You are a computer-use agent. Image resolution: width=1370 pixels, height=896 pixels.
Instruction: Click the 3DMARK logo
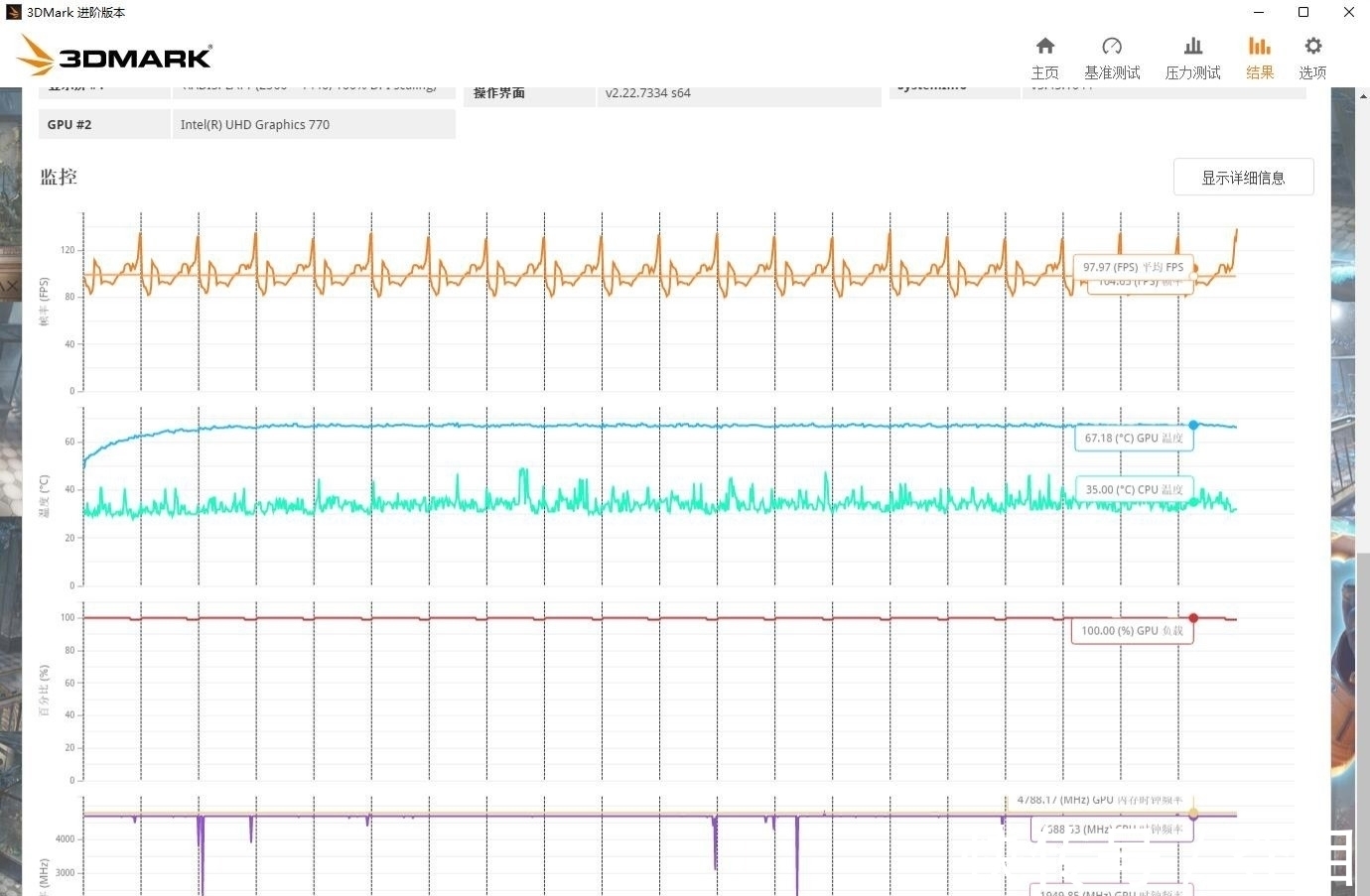click(x=115, y=56)
